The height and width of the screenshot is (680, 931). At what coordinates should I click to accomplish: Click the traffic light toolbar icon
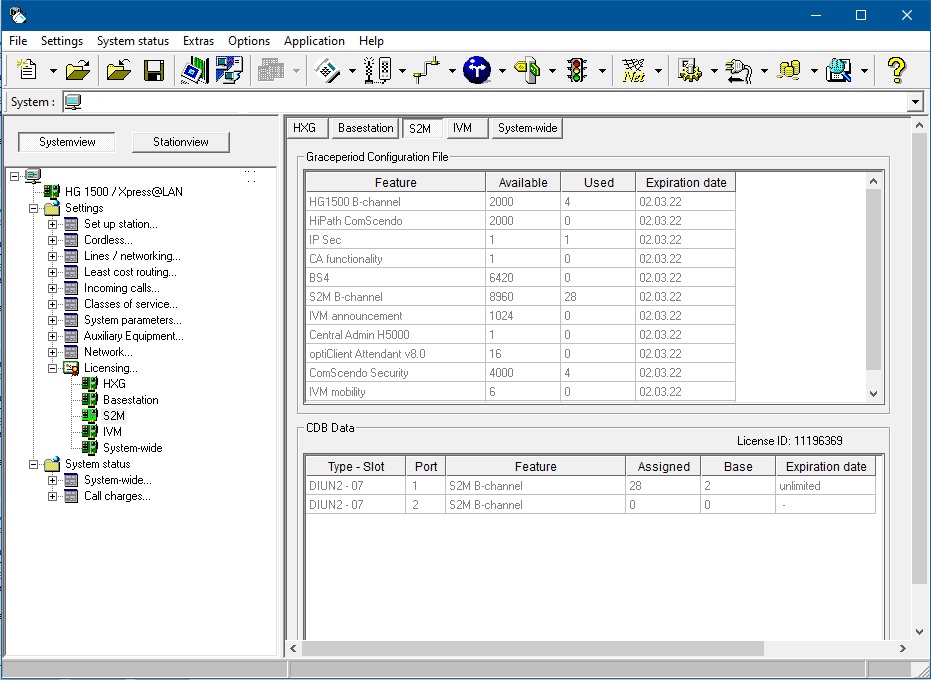tap(576, 71)
